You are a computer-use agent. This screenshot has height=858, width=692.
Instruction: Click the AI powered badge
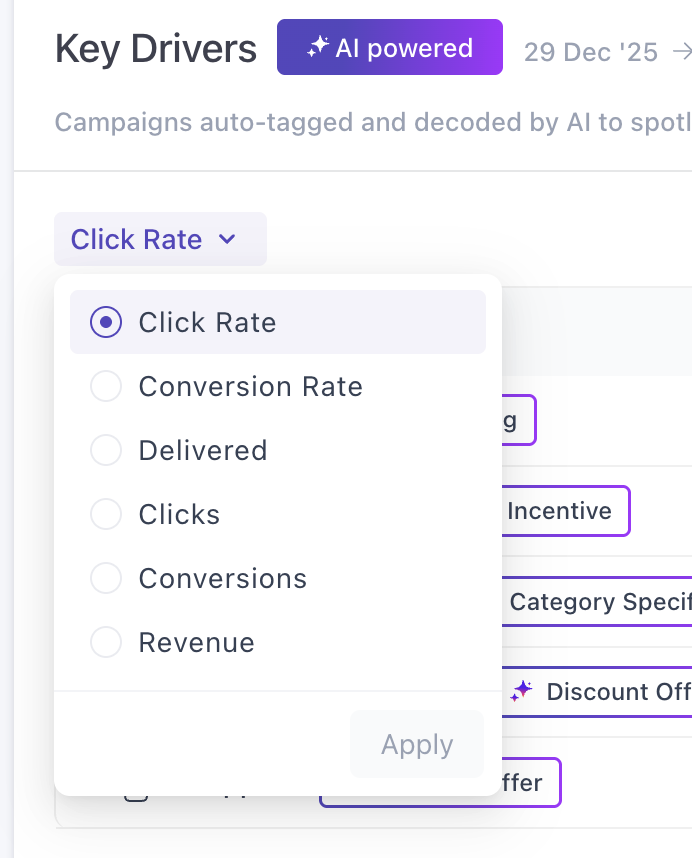tap(390, 47)
